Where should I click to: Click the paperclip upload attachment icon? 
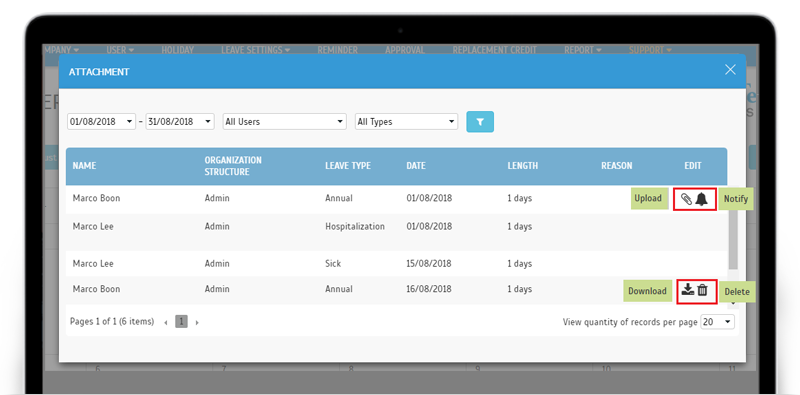tap(686, 199)
